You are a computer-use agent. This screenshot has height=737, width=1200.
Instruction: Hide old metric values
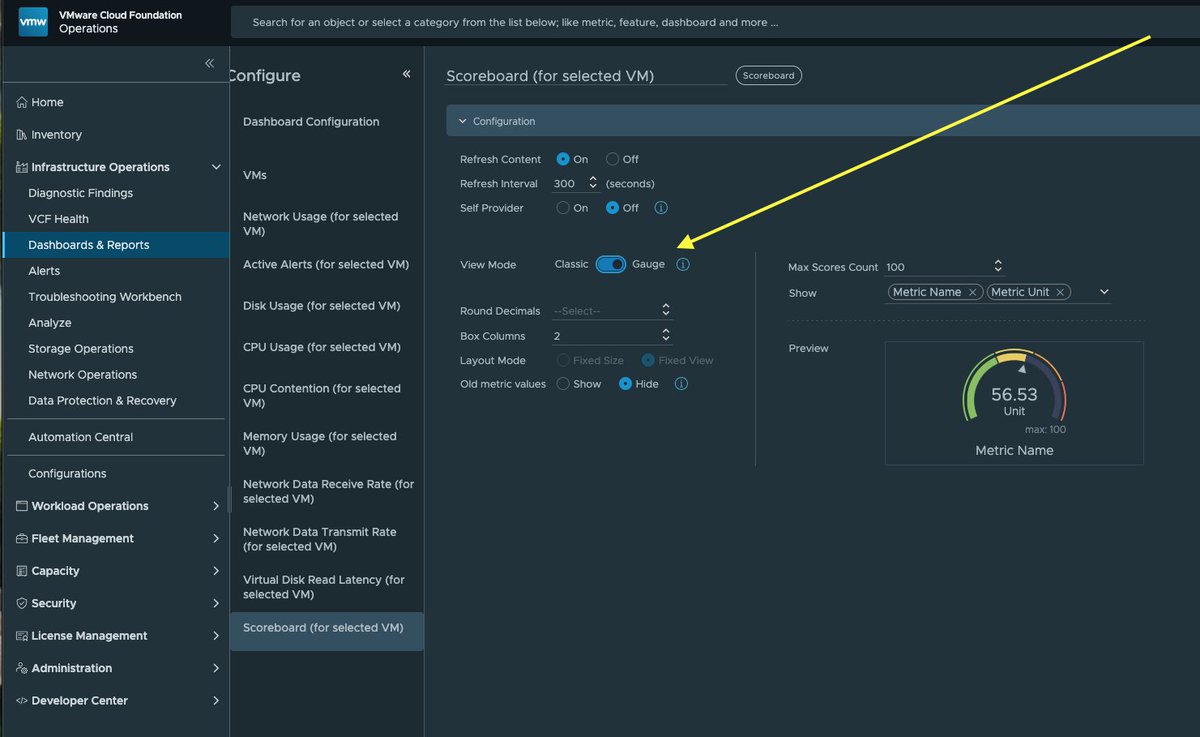[626, 384]
